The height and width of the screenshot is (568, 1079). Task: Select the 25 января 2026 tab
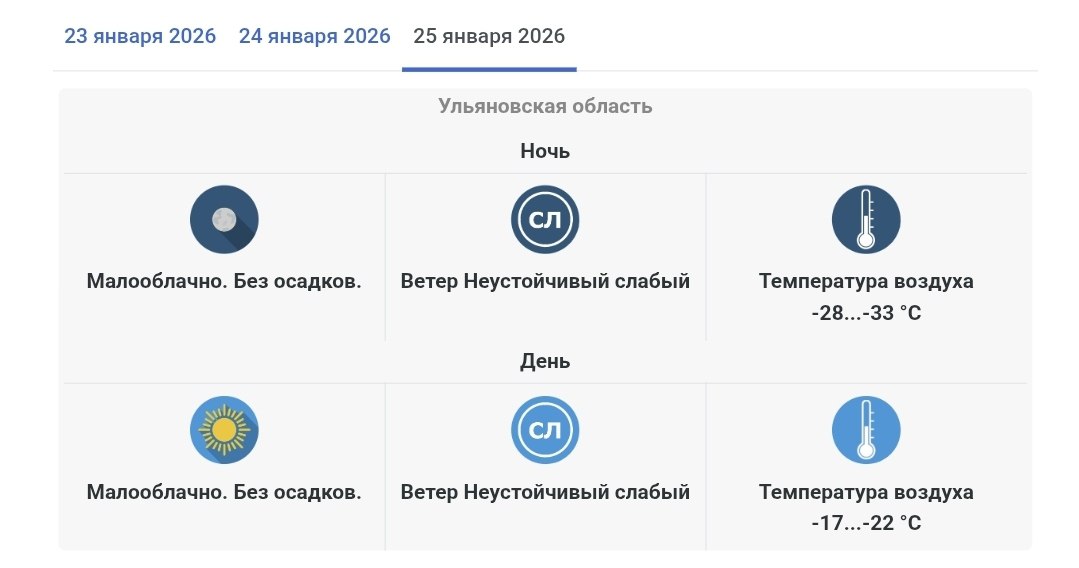coord(489,37)
